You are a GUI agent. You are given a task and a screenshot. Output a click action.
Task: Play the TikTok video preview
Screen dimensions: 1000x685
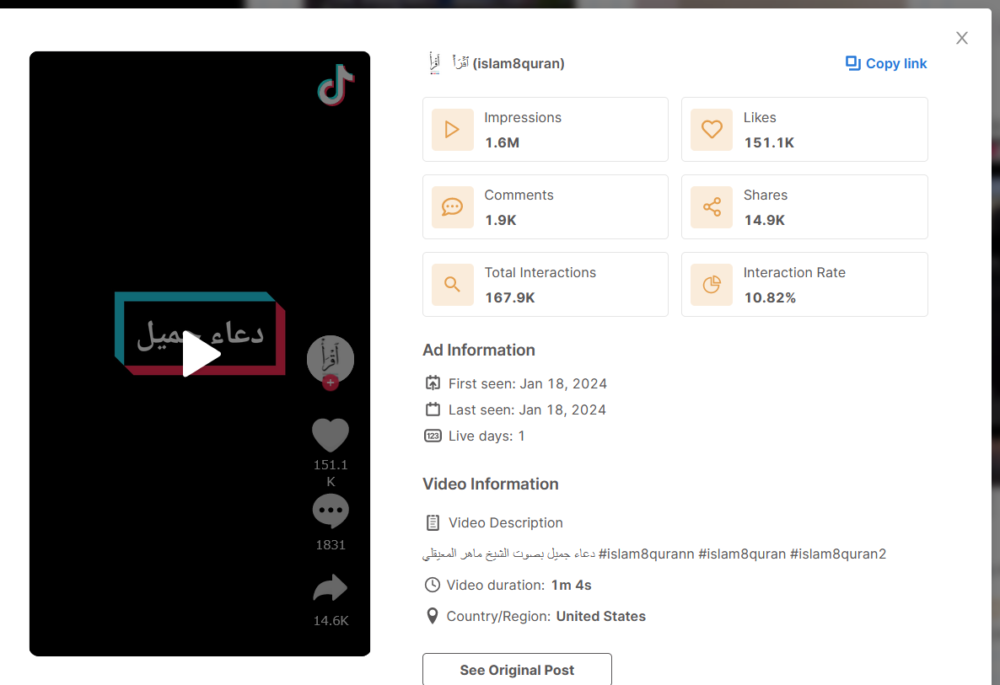tap(201, 355)
